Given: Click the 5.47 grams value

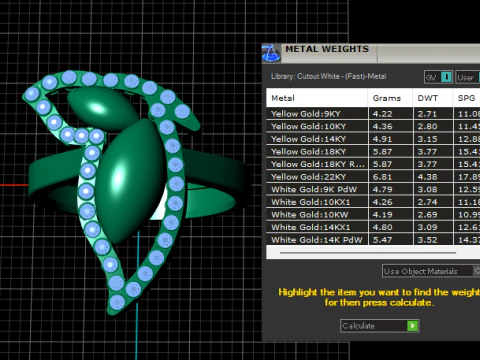Looking at the screenshot, I should [382, 240].
